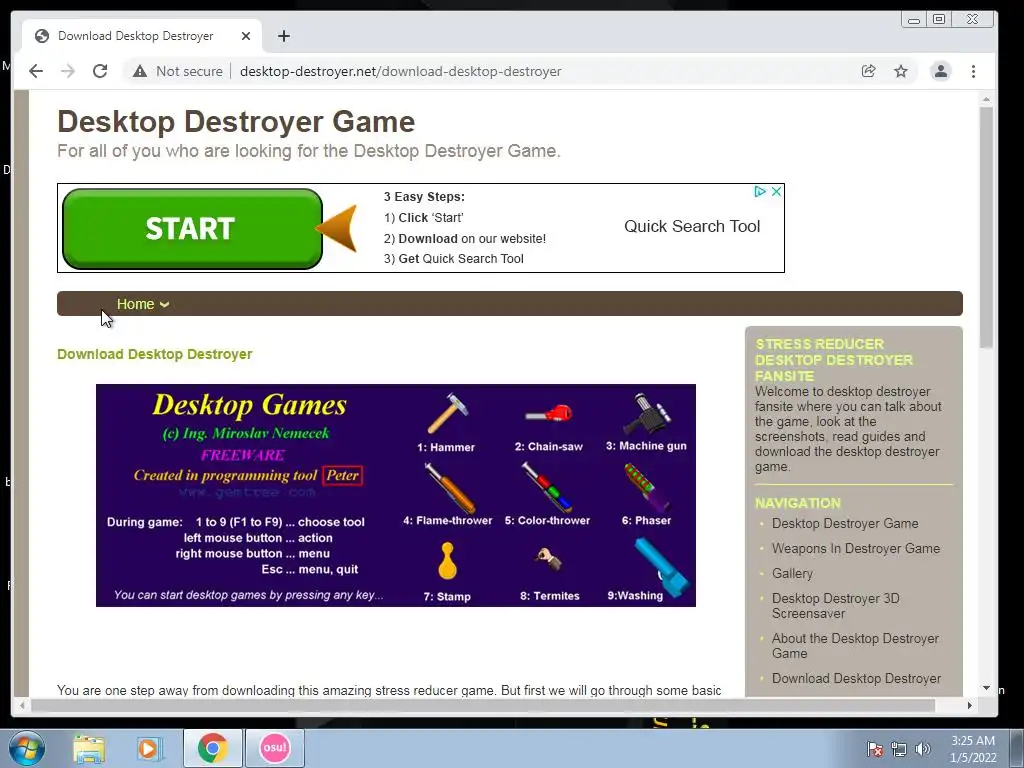
Task: Click the Chain-saw weapon icon
Action: coord(549,414)
